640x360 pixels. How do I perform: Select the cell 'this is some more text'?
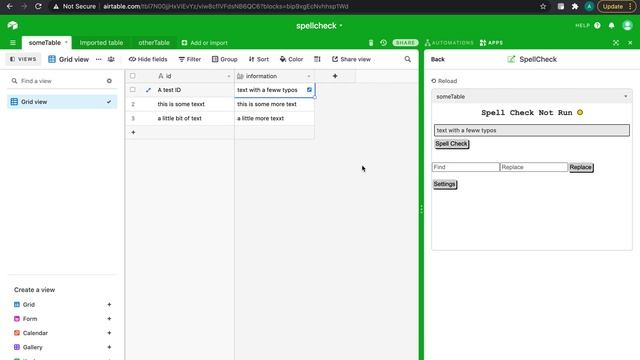[x=274, y=104]
